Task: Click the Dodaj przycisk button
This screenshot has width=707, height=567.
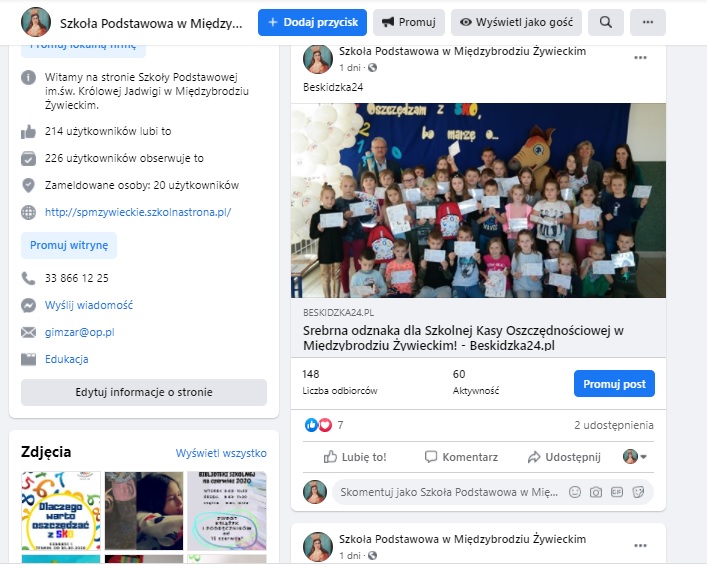Action: (x=312, y=23)
